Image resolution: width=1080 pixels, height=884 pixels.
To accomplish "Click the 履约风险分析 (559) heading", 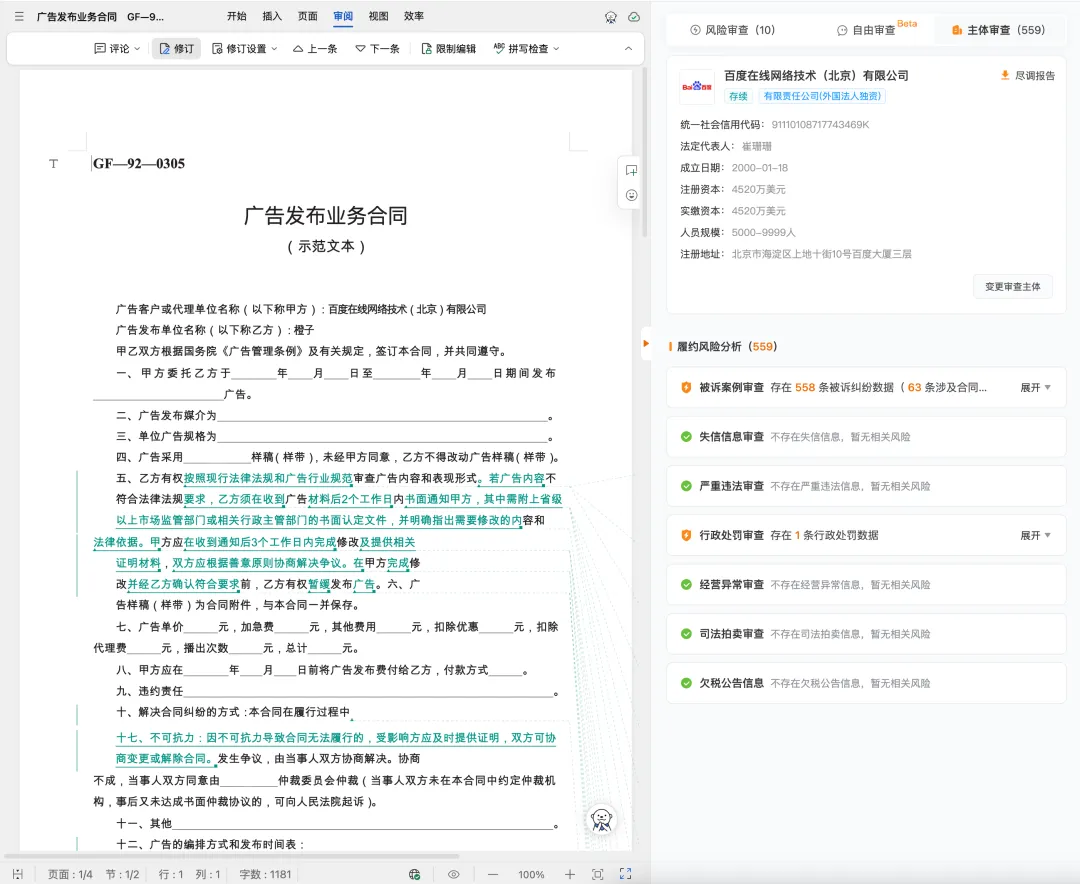I will coord(727,347).
